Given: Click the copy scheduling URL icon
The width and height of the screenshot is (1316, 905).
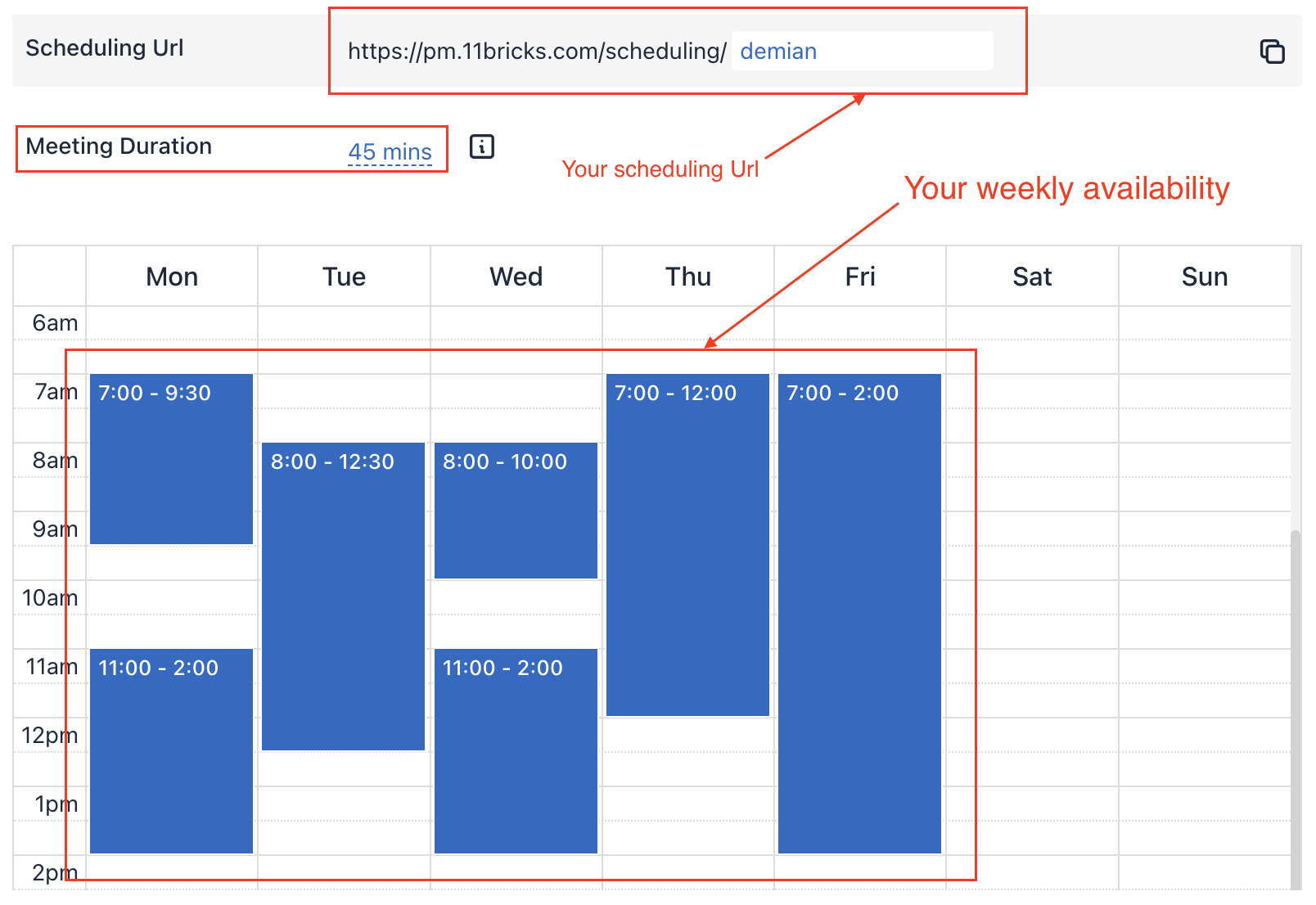Looking at the screenshot, I should coord(1272,52).
